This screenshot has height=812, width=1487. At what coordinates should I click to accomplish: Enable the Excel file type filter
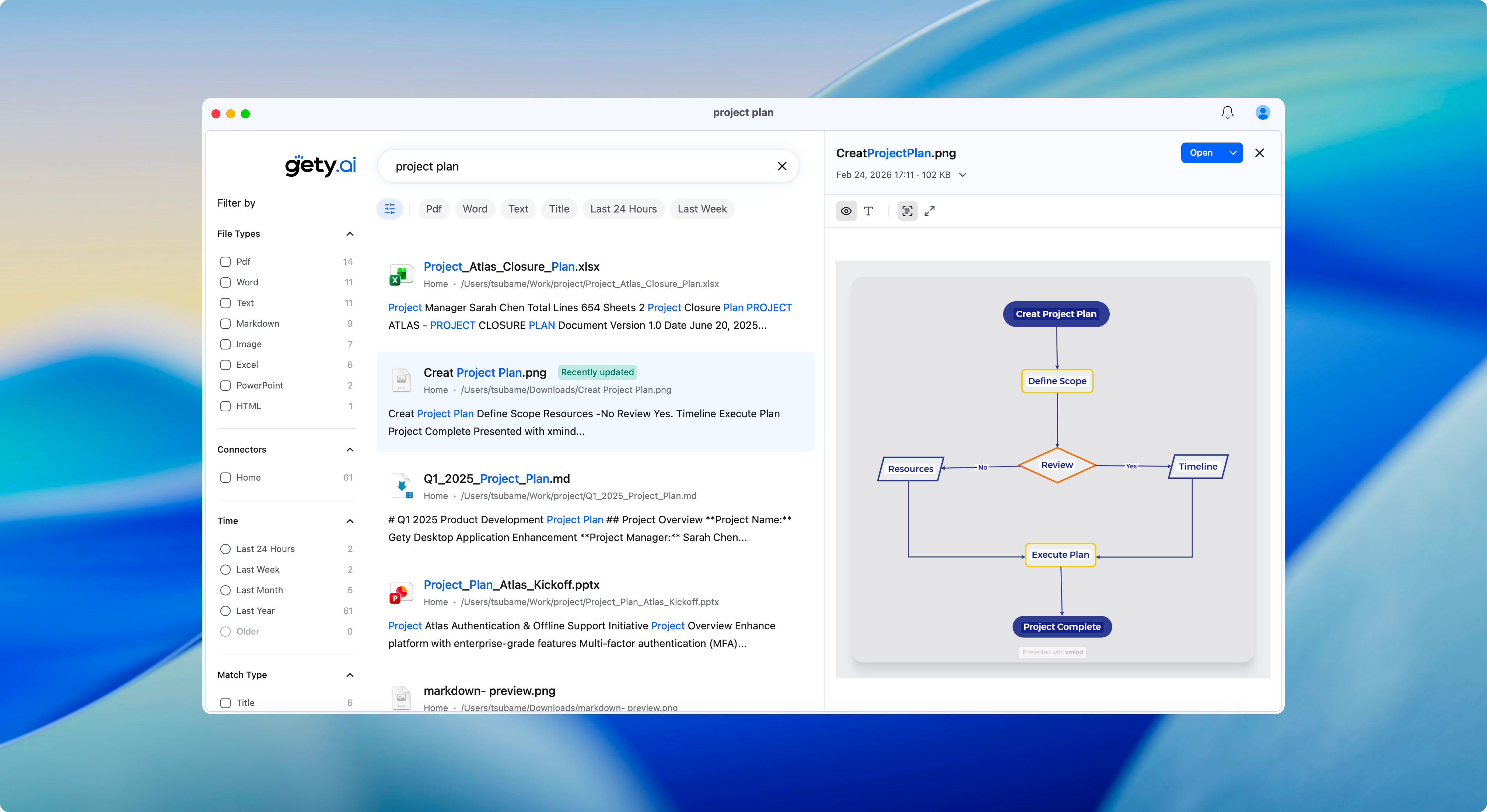pos(226,365)
